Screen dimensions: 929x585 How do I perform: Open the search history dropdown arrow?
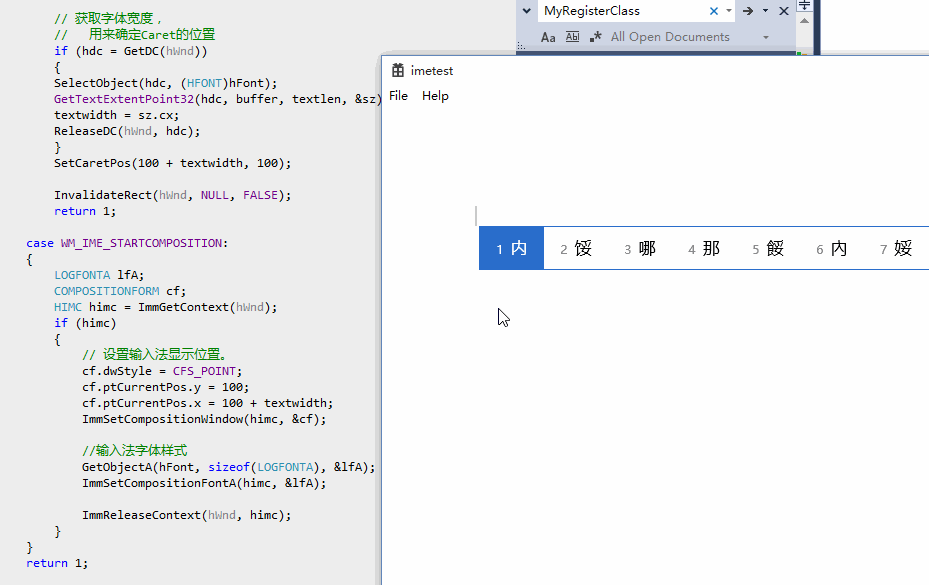[729, 11]
